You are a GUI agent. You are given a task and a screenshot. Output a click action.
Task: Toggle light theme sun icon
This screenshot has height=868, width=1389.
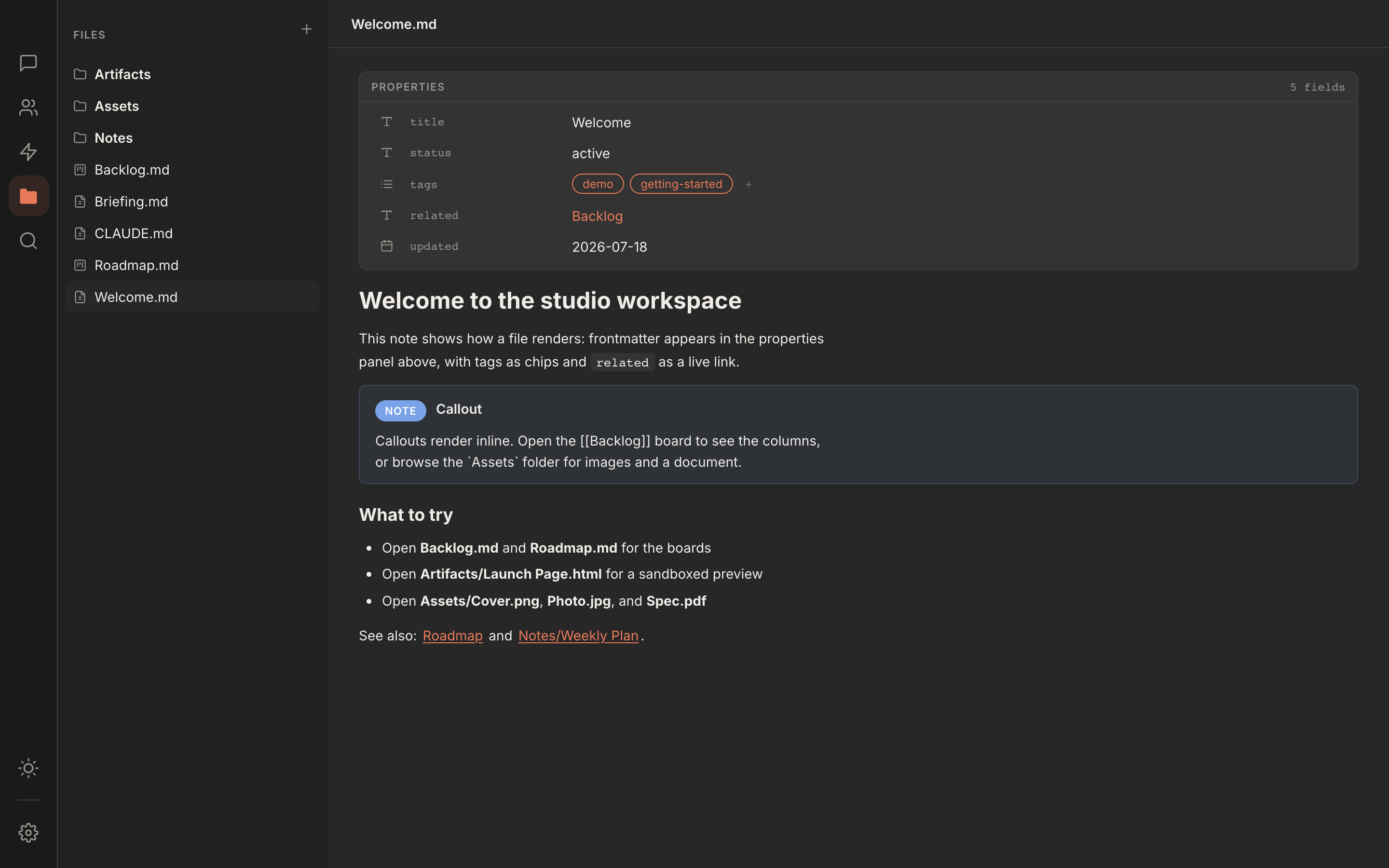pos(28,768)
